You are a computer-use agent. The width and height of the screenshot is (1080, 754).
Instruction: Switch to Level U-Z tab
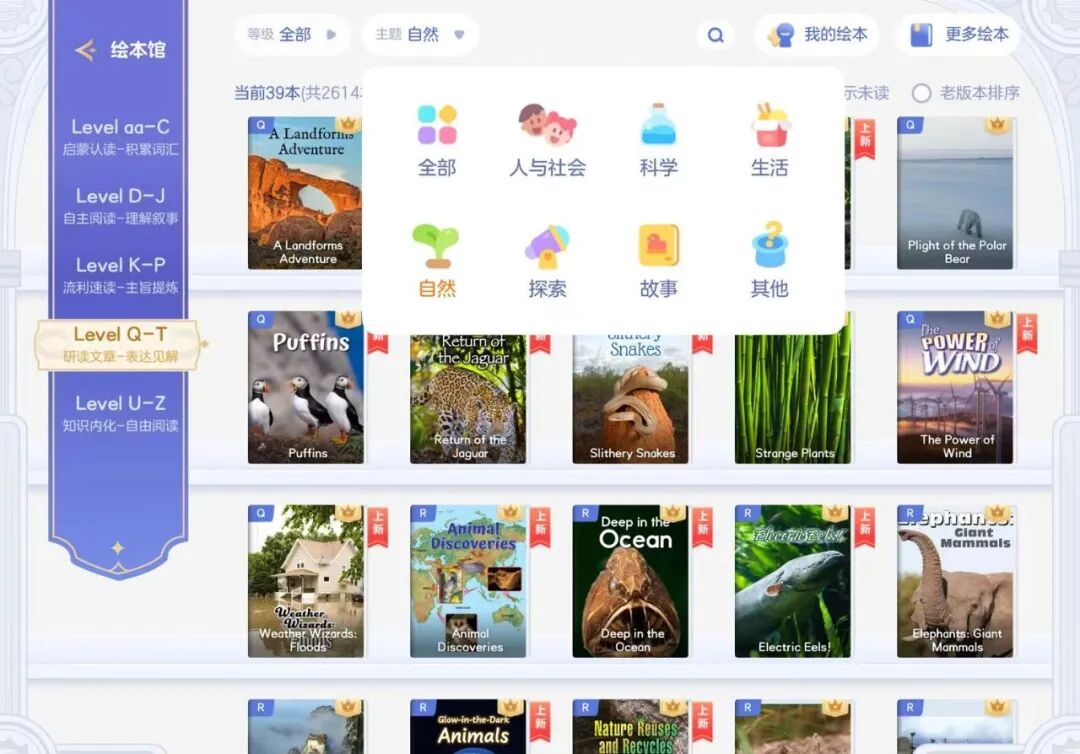pyautogui.click(x=120, y=413)
